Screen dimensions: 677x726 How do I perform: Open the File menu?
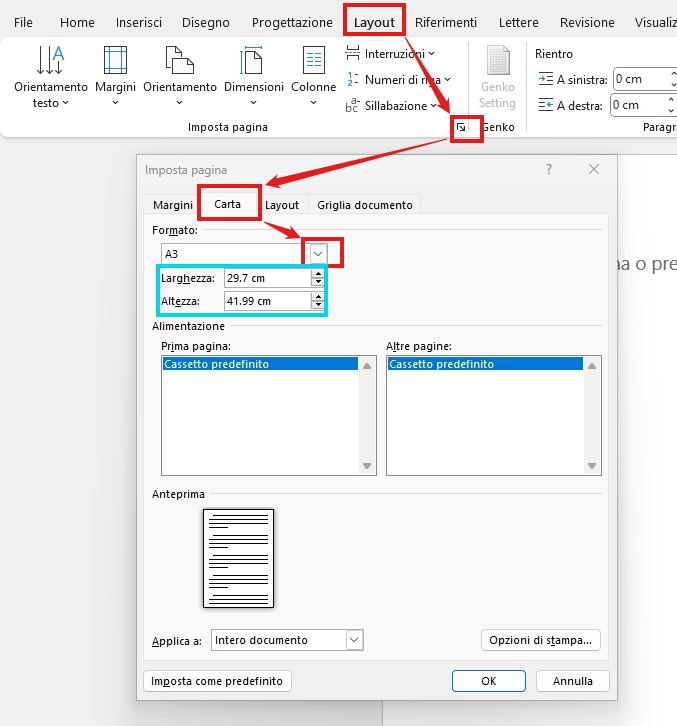(23, 22)
